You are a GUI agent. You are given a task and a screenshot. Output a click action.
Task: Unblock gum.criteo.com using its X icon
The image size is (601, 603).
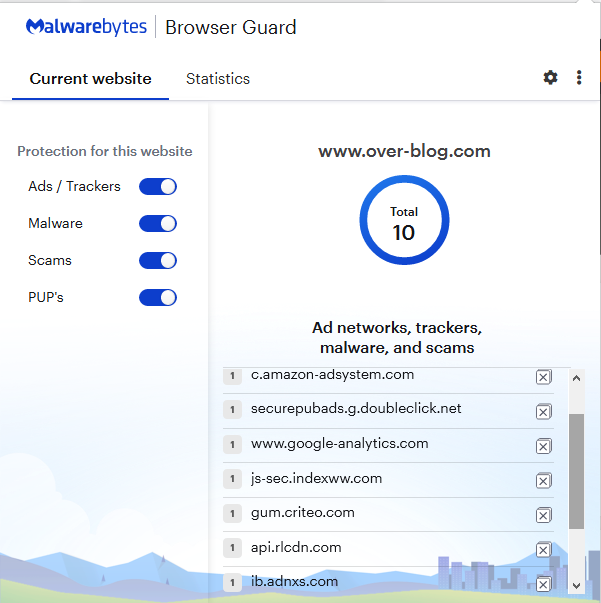tap(543, 515)
